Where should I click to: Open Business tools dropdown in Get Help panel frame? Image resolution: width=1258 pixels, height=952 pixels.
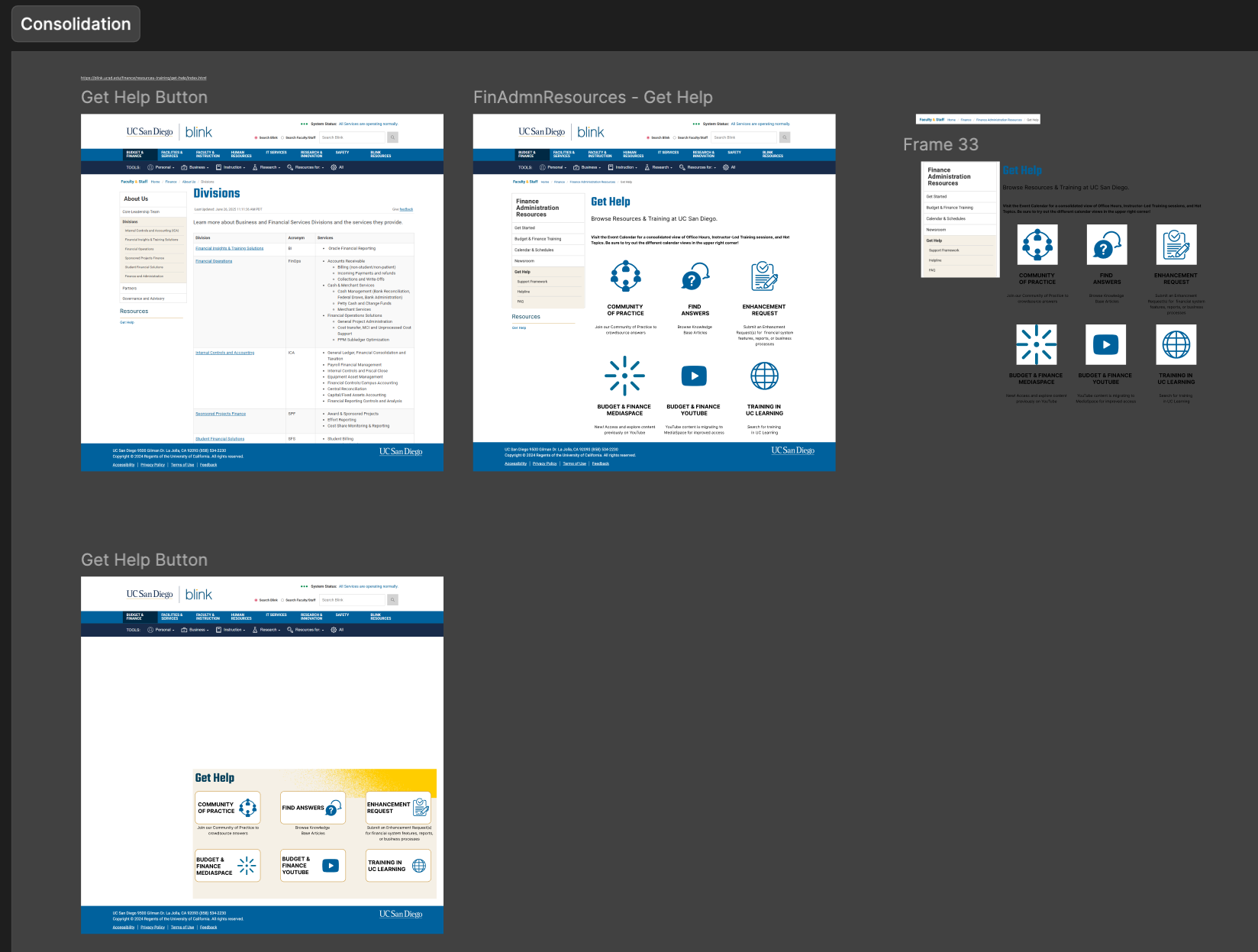195,630
